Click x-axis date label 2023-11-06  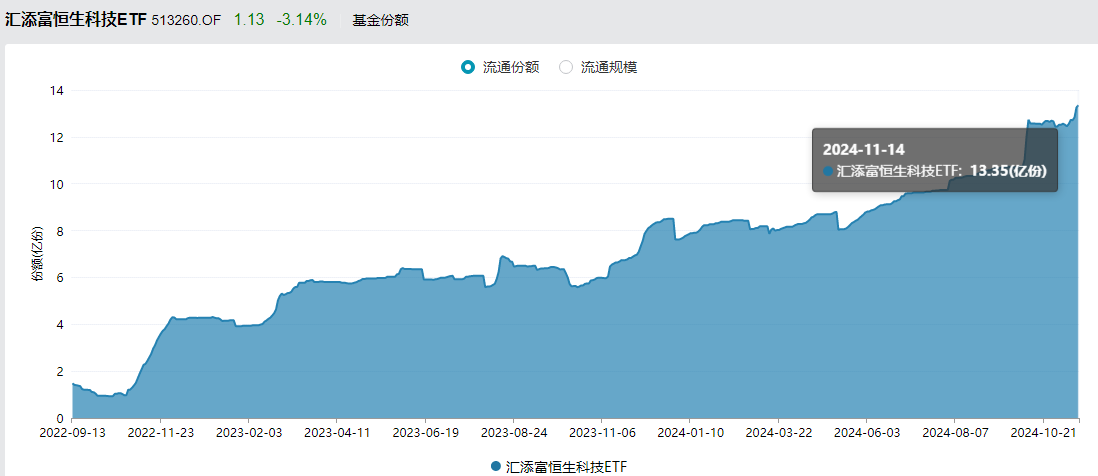pyautogui.click(x=601, y=433)
